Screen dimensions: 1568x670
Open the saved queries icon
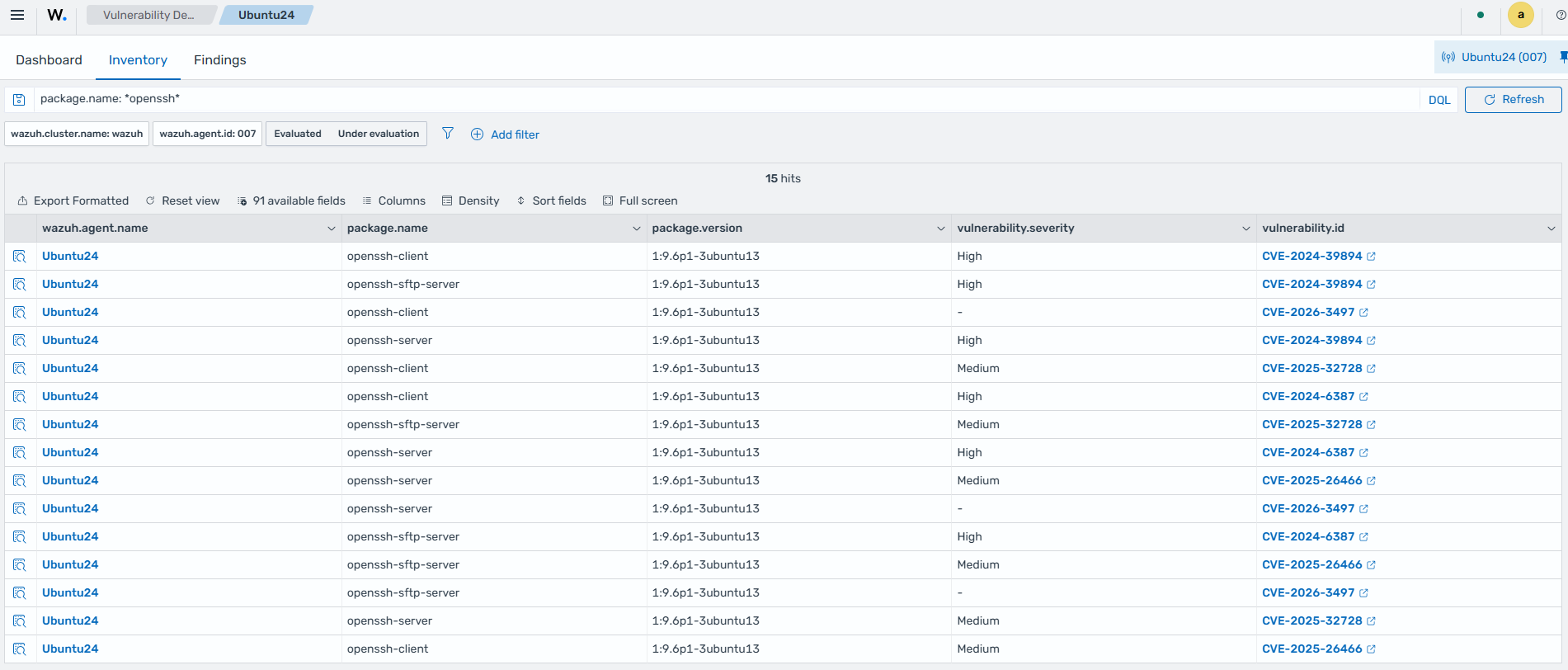pos(19,100)
